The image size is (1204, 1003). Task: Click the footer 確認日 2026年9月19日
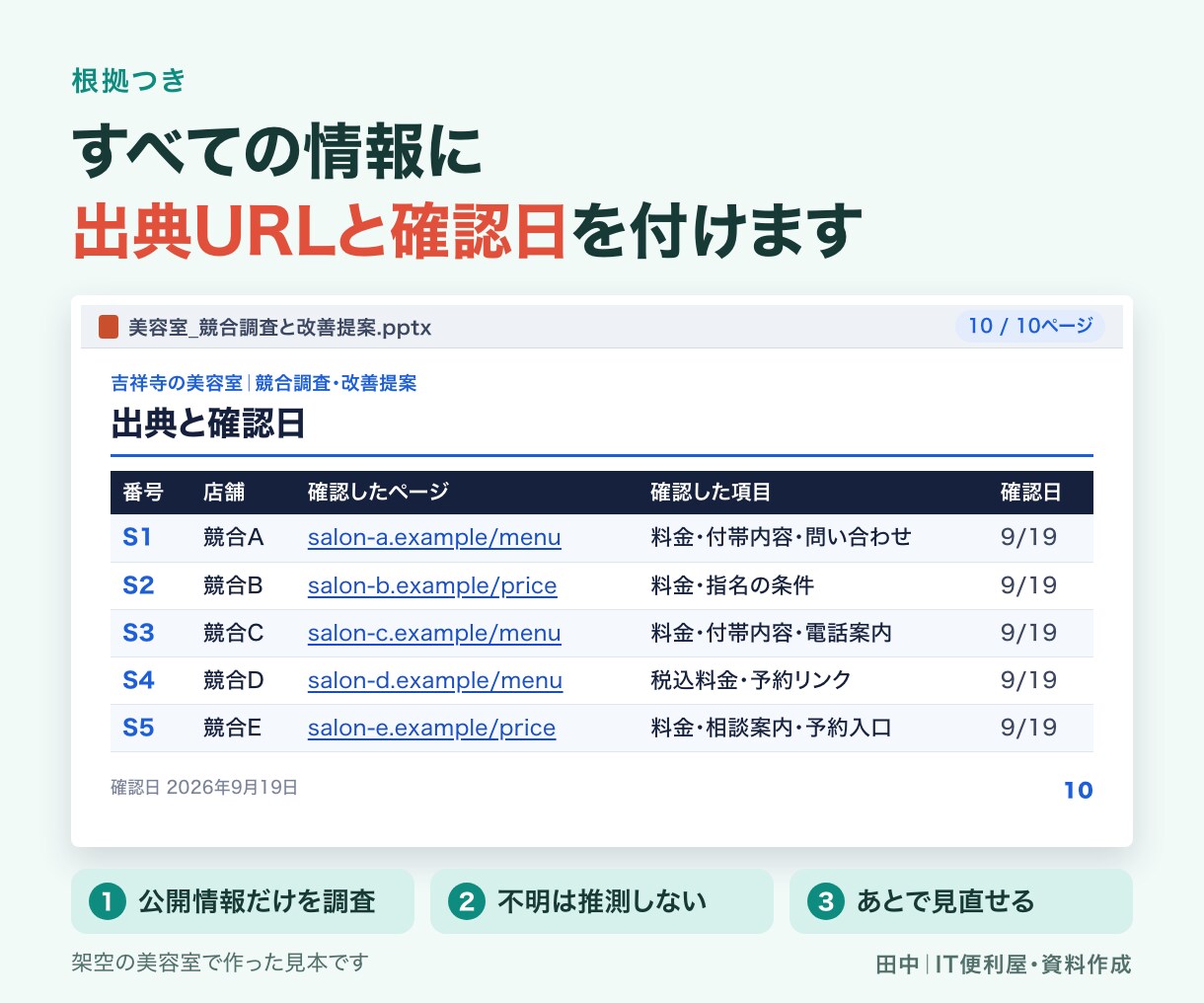click(204, 788)
